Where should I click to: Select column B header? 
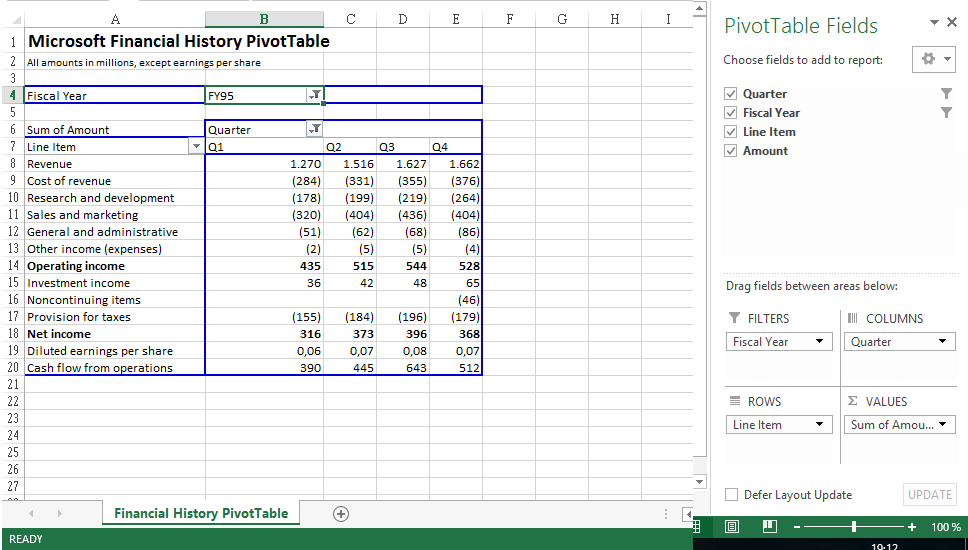point(264,19)
